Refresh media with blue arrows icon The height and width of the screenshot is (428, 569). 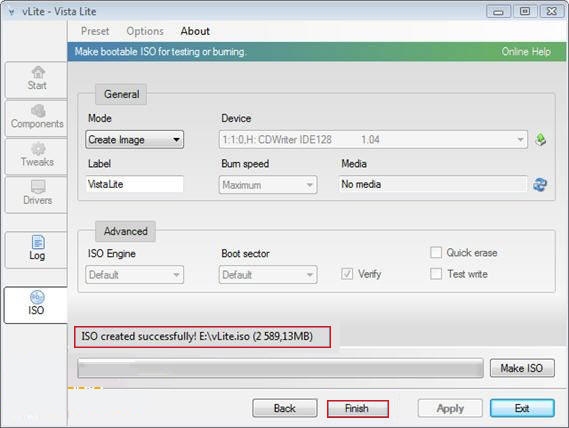tap(540, 185)
